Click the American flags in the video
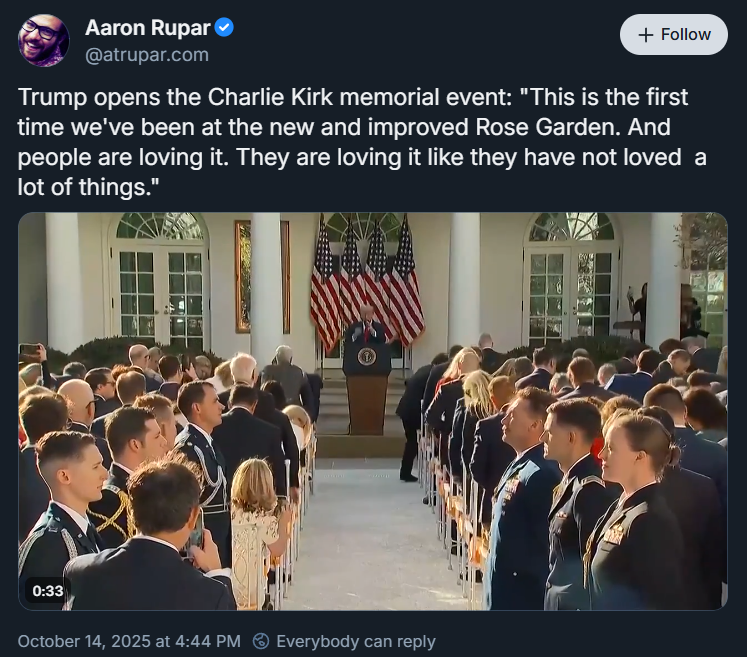 (x=367, y=280)
